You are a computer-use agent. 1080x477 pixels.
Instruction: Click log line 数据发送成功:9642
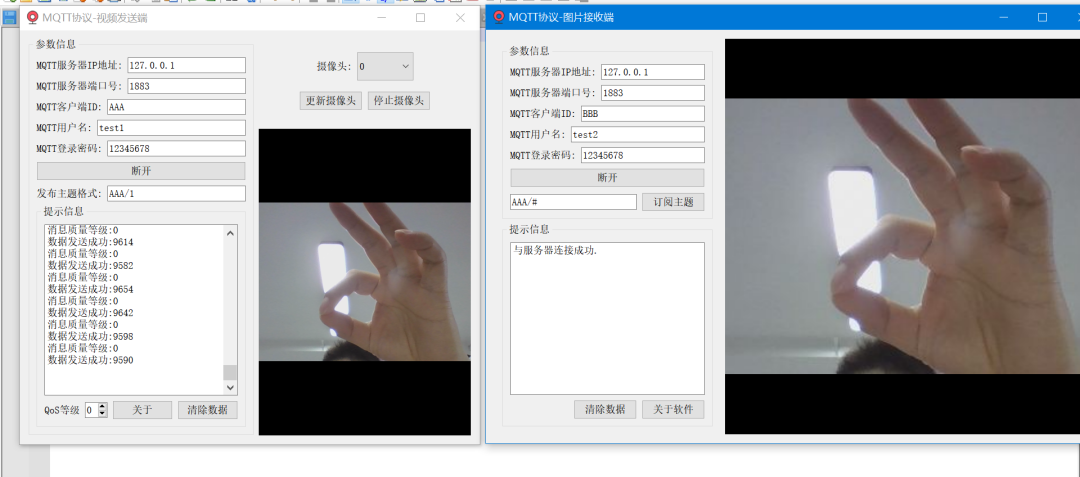tap(90, 312)
